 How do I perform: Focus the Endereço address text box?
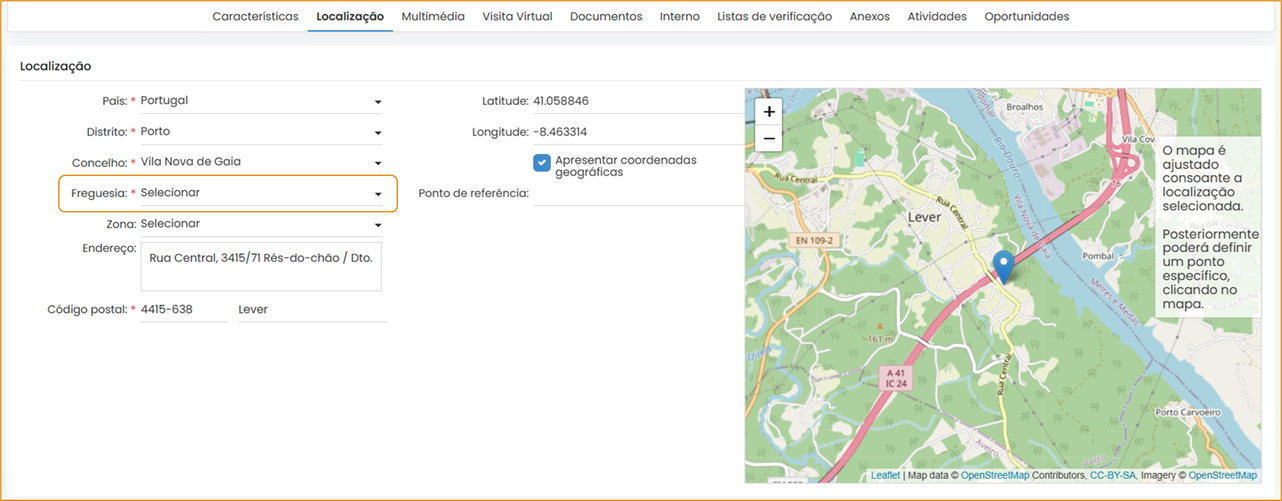click(x=261, y=266)
